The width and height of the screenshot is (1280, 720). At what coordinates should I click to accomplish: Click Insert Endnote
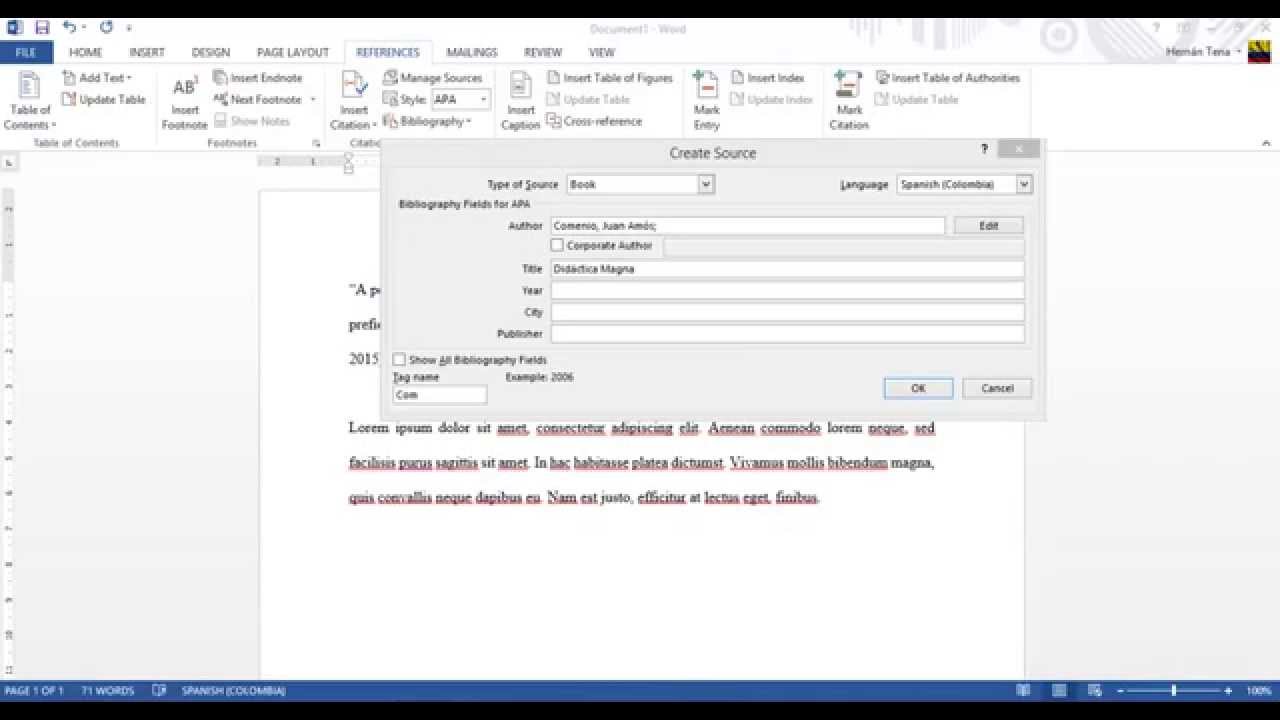point(258,78)
